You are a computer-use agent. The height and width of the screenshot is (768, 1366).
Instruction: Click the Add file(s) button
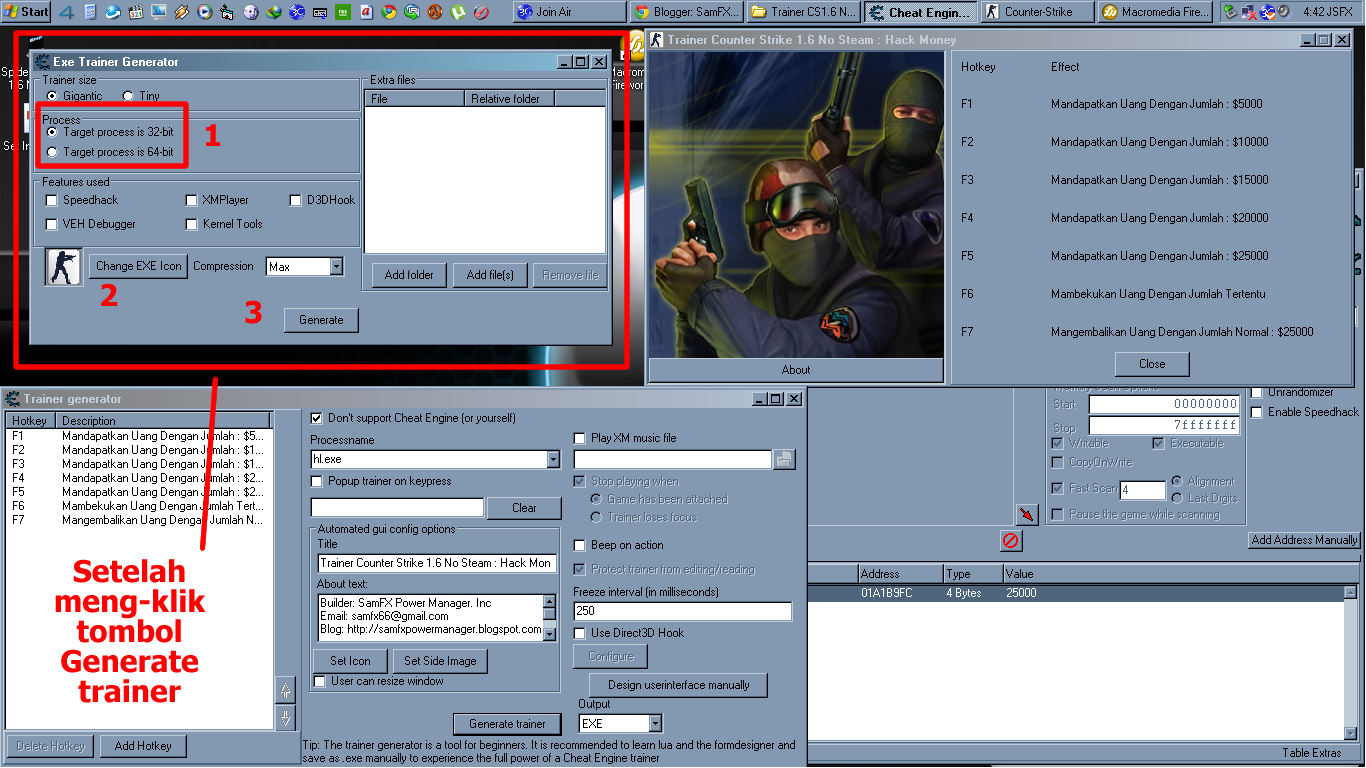coord(490,275)
